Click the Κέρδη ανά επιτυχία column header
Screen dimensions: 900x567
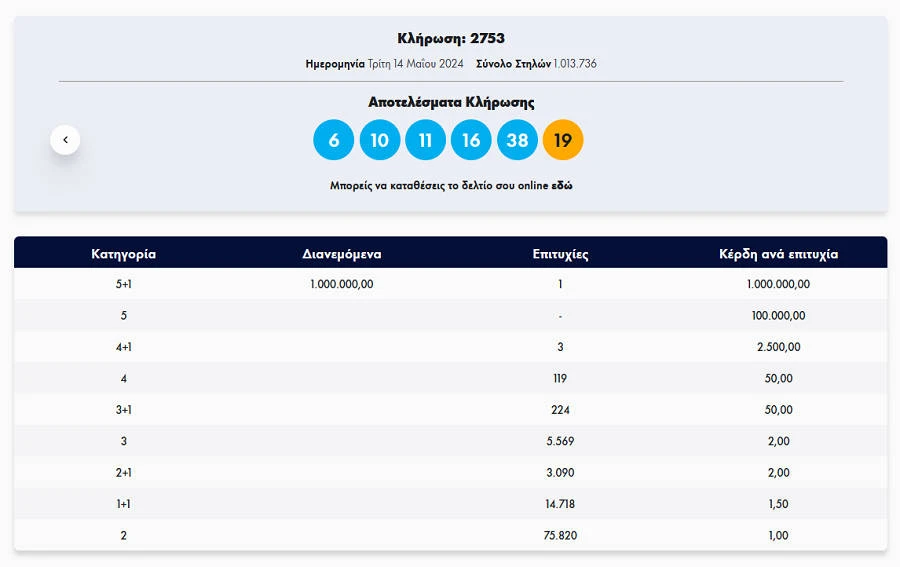click(x=778, y=254)
